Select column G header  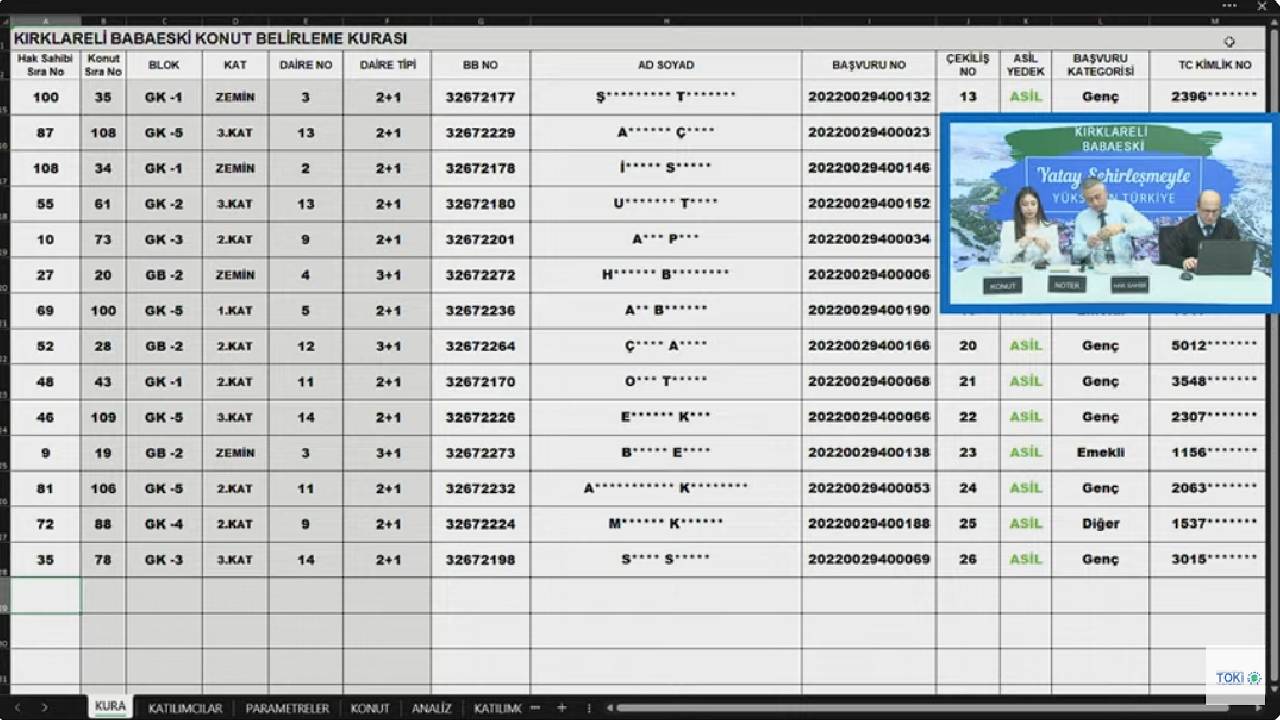click(x=481, y=20)
